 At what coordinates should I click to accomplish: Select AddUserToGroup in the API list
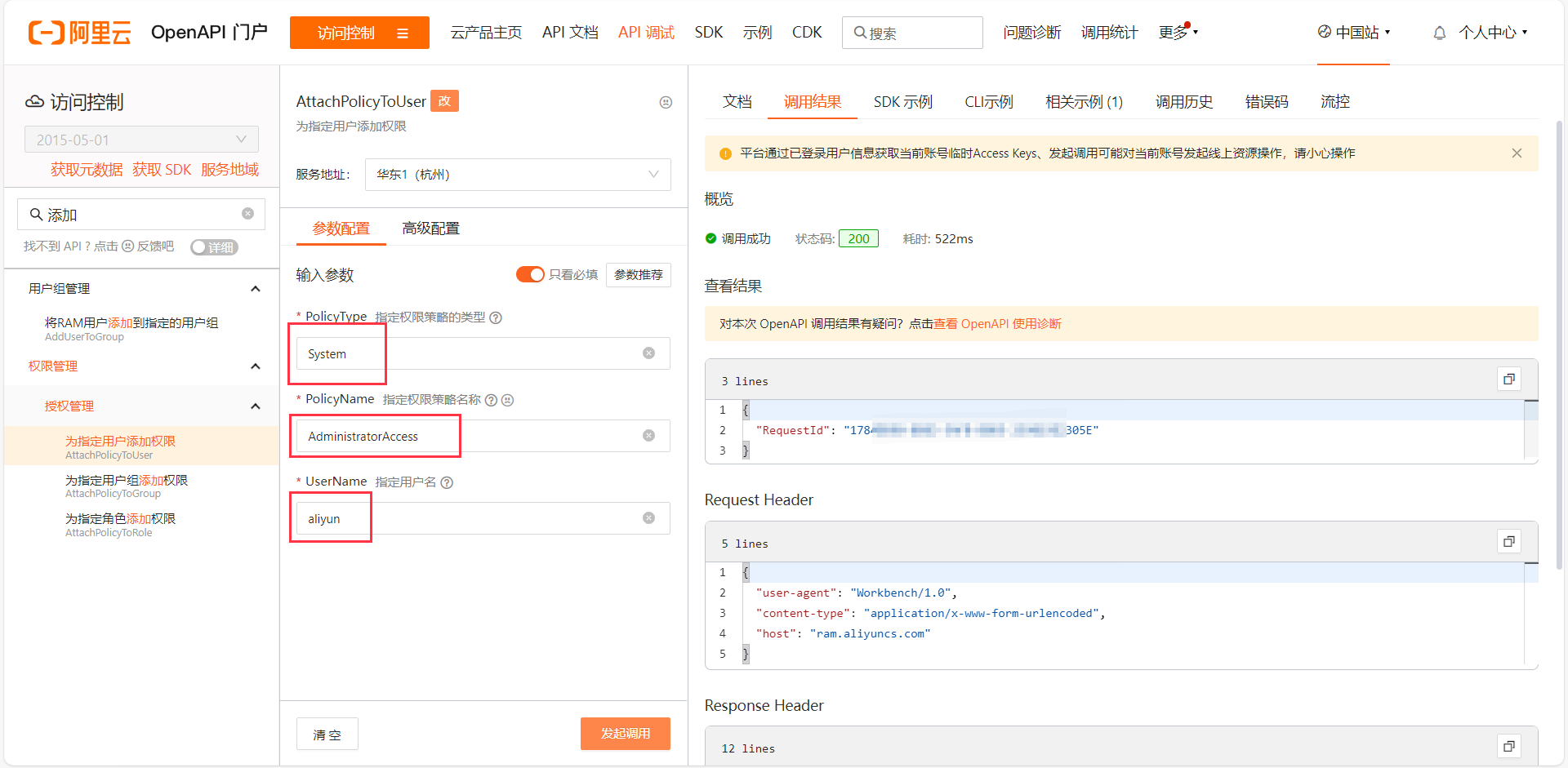(x=142, y=329)
